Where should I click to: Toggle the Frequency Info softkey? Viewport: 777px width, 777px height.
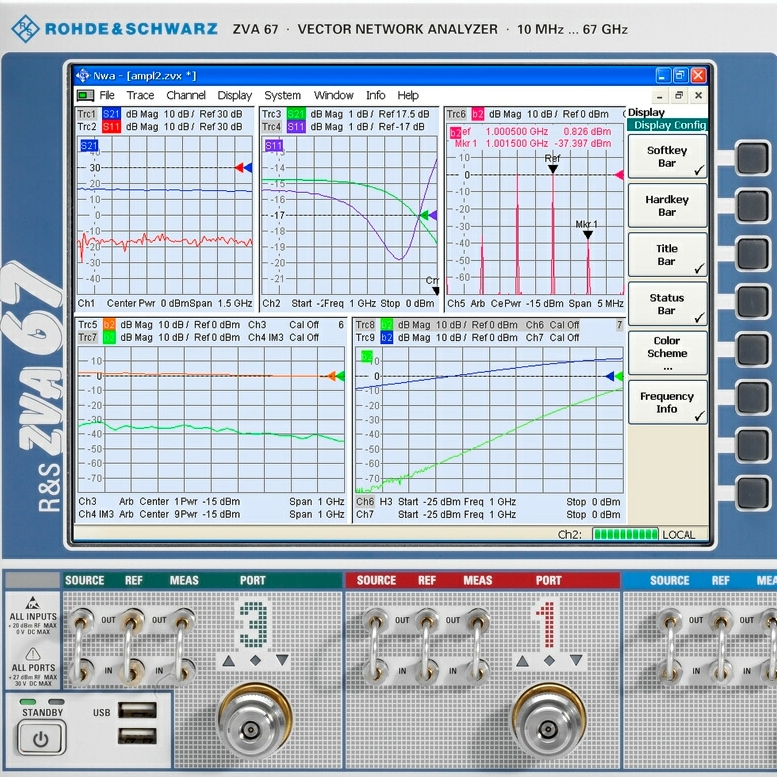[x=667, y=402]
